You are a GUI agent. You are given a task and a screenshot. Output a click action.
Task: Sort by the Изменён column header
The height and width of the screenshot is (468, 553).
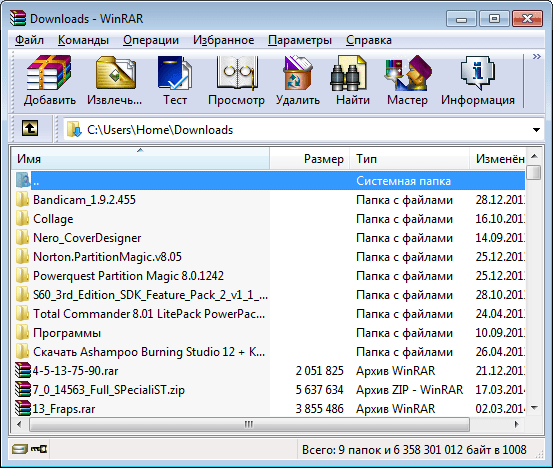[x=498, y=158]
